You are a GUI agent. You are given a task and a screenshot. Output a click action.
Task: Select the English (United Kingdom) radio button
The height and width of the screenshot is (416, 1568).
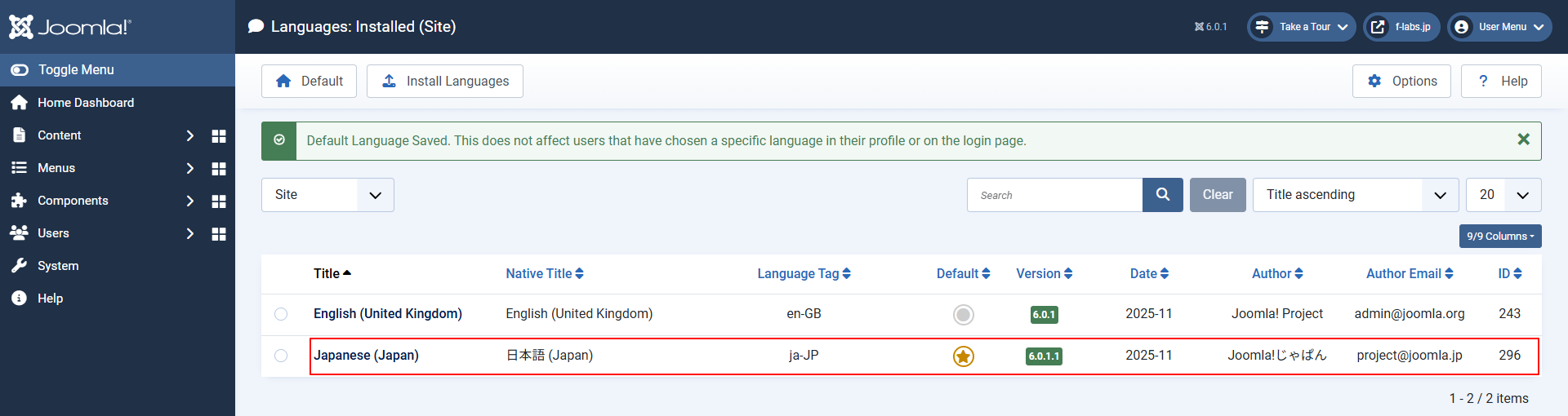[281, 314]
